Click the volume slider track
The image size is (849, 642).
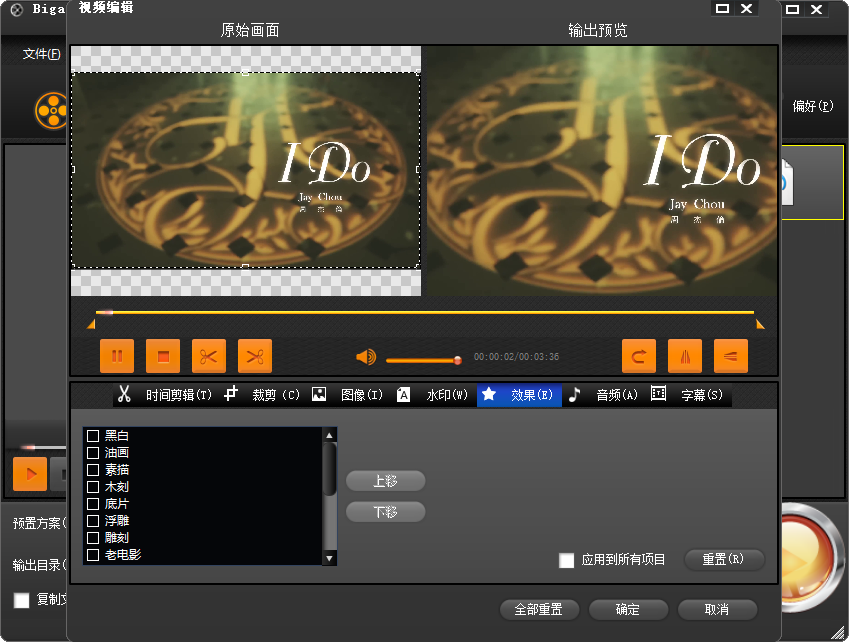coord(420,360)
